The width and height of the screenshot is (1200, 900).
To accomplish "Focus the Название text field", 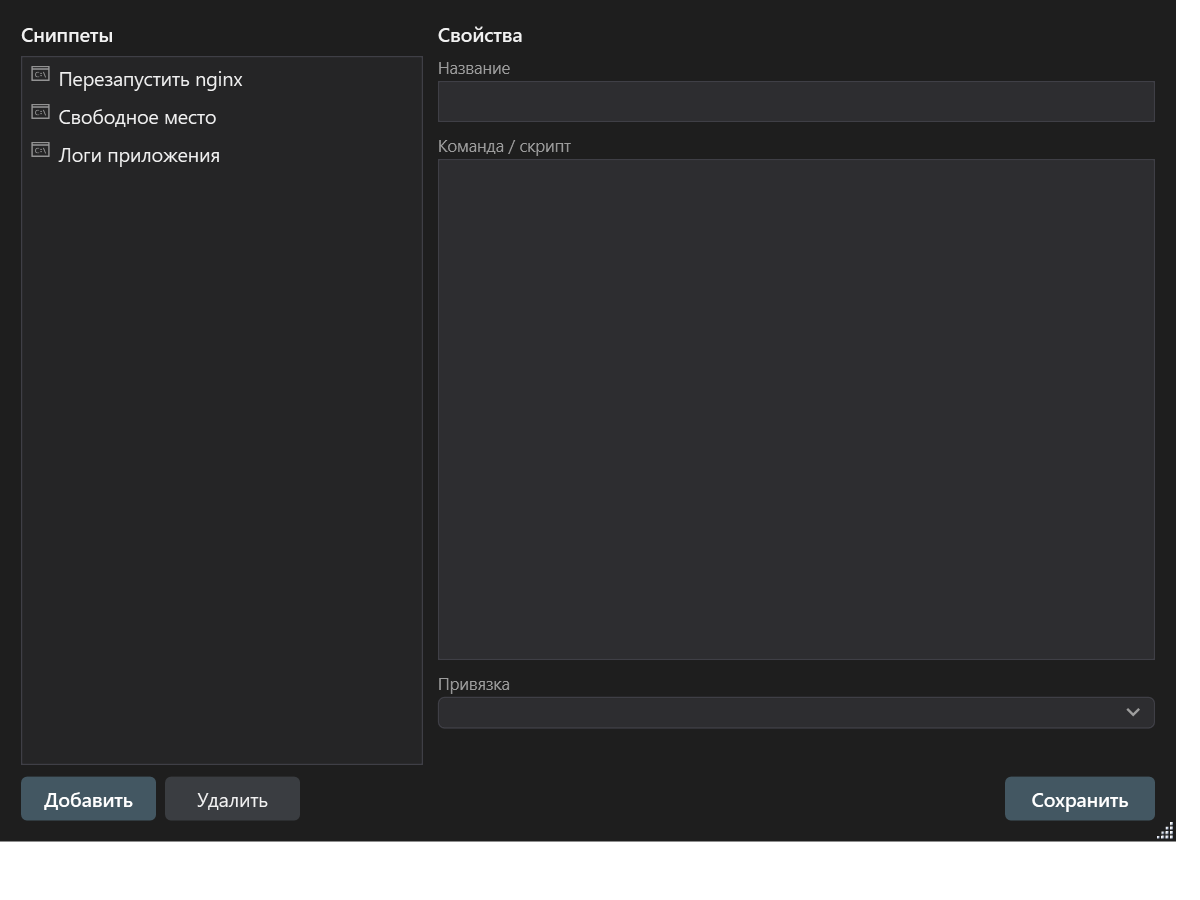I will (x=796, y=101).
